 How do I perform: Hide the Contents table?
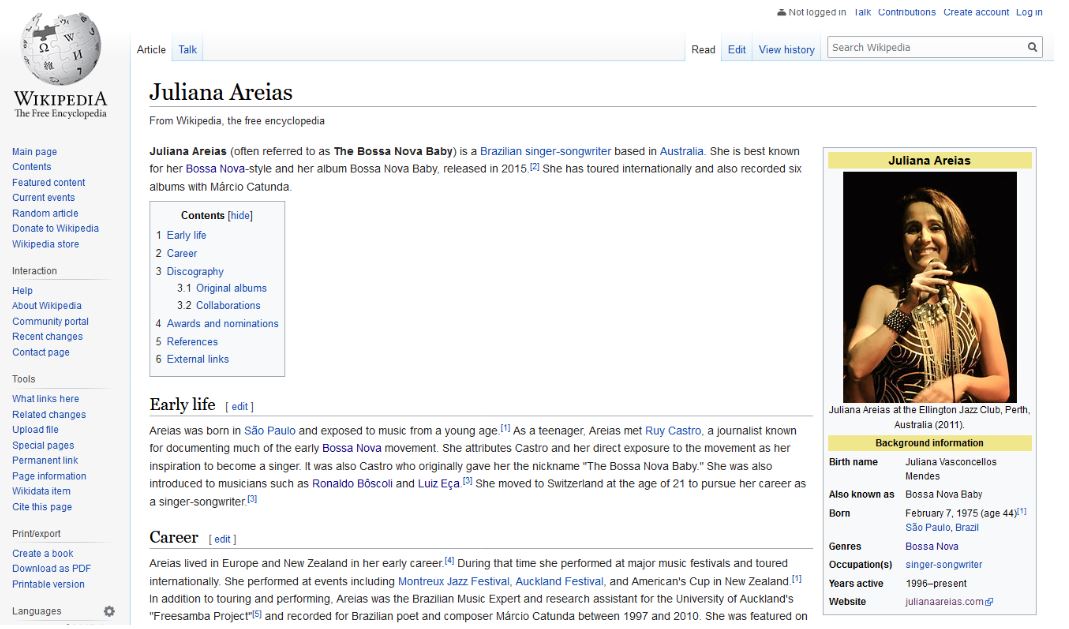pyautogui.click(x=240, y=215)
